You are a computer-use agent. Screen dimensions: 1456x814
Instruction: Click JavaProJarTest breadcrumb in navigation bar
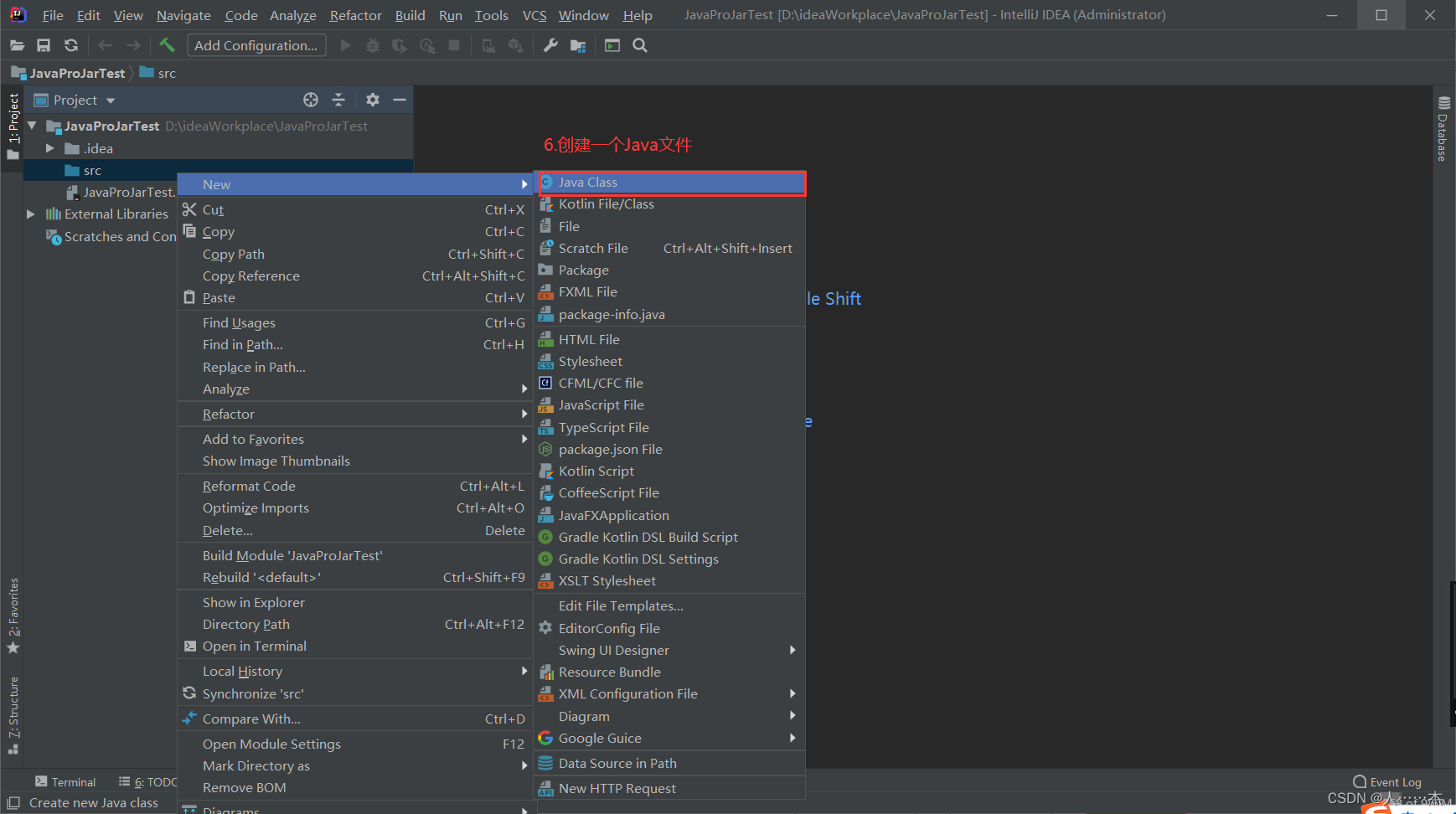coord(68,73)
